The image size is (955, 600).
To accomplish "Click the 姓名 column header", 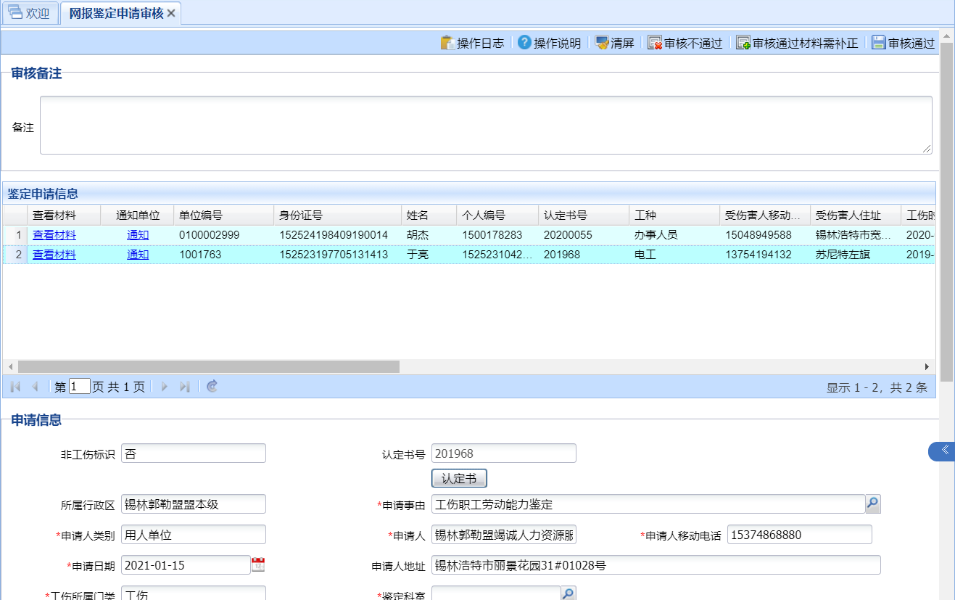I will pyautogui.click(x=429, y=215).
